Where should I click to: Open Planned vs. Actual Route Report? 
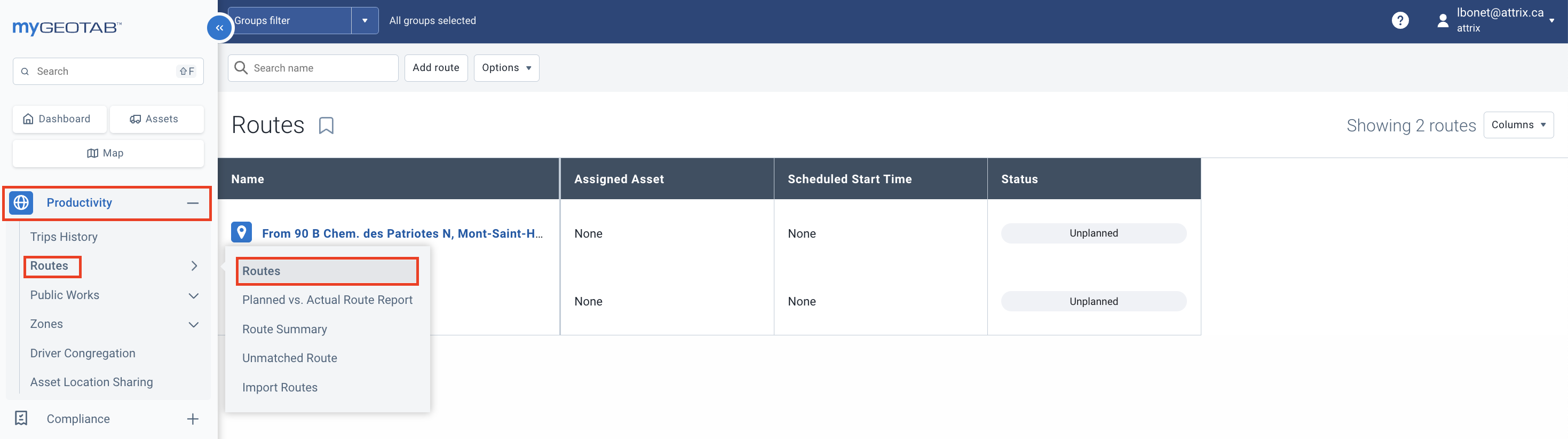[328, 300]
